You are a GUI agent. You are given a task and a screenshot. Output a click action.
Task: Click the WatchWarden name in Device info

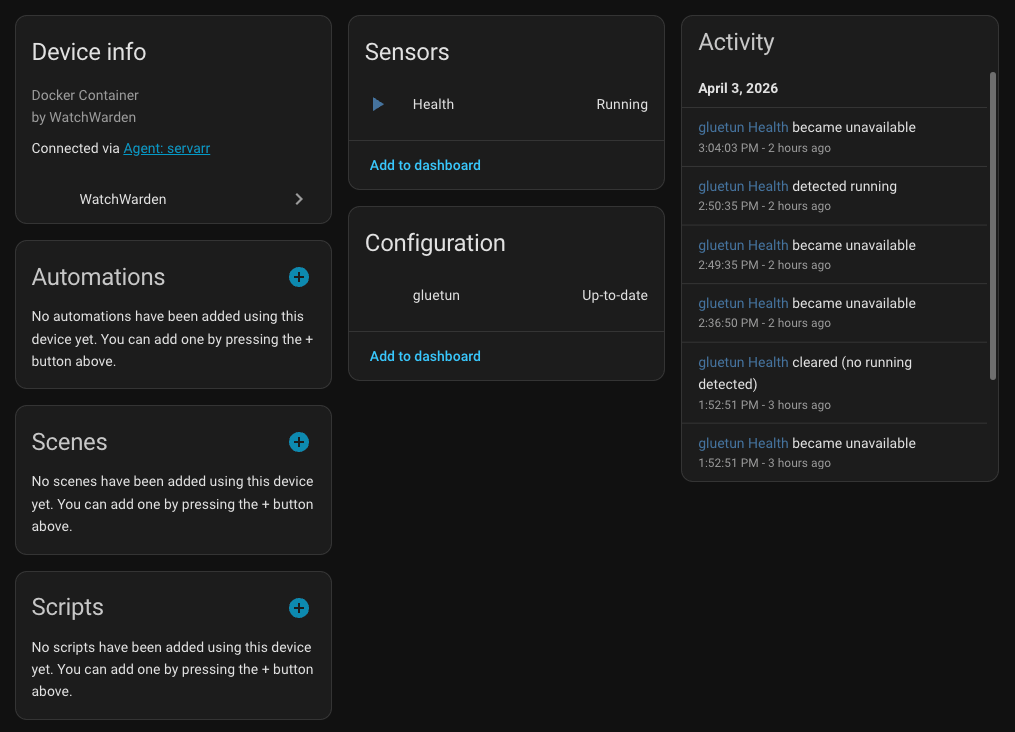pos(122,199)
